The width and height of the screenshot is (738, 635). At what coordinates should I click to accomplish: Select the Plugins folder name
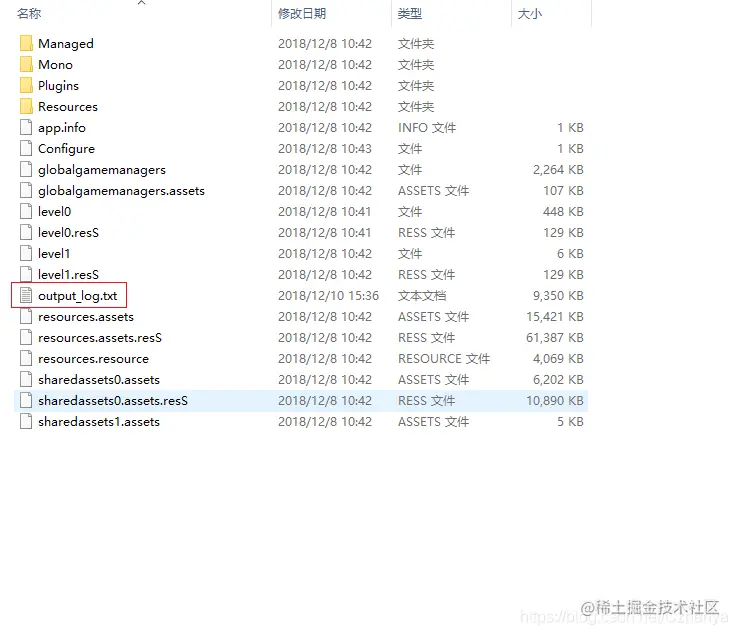tap(58, 86)
